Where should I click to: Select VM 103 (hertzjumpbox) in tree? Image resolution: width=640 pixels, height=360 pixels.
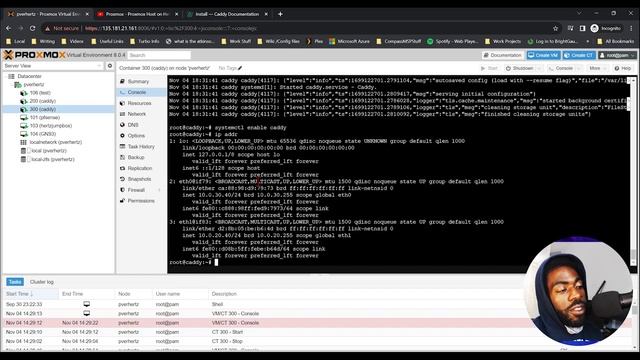(x=51, y=126)
